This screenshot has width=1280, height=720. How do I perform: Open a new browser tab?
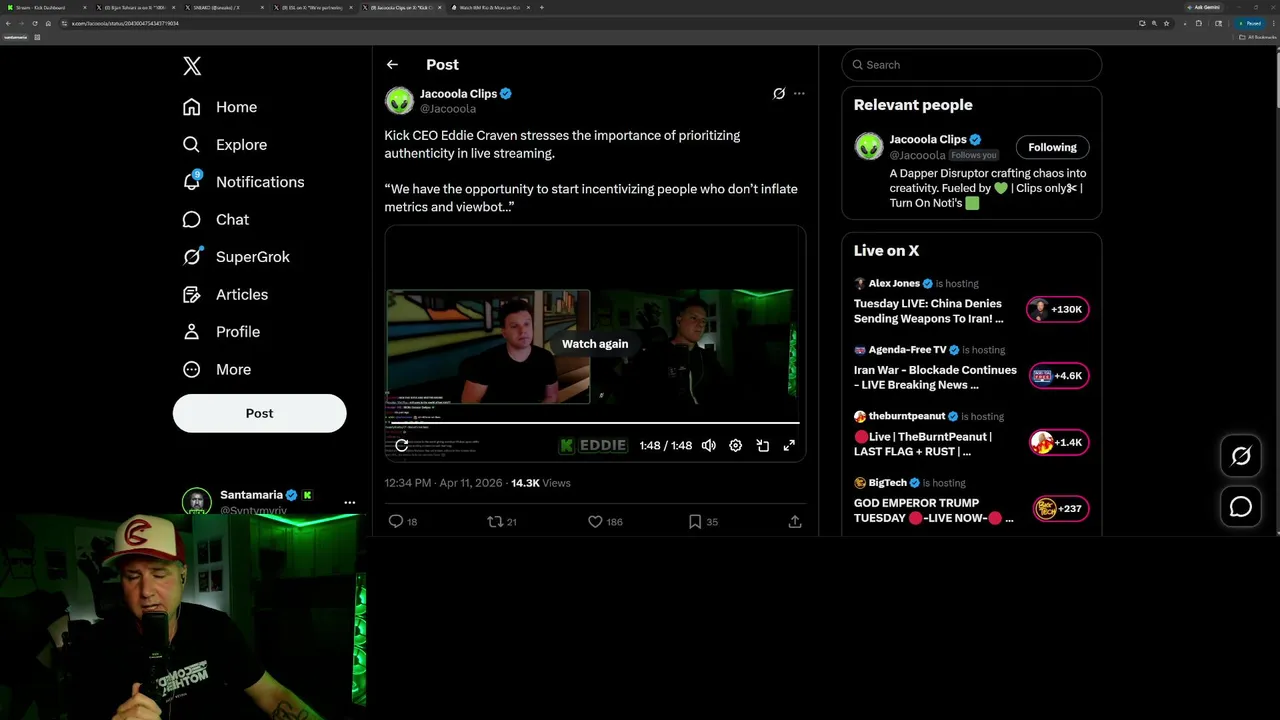tap(542, 7)
